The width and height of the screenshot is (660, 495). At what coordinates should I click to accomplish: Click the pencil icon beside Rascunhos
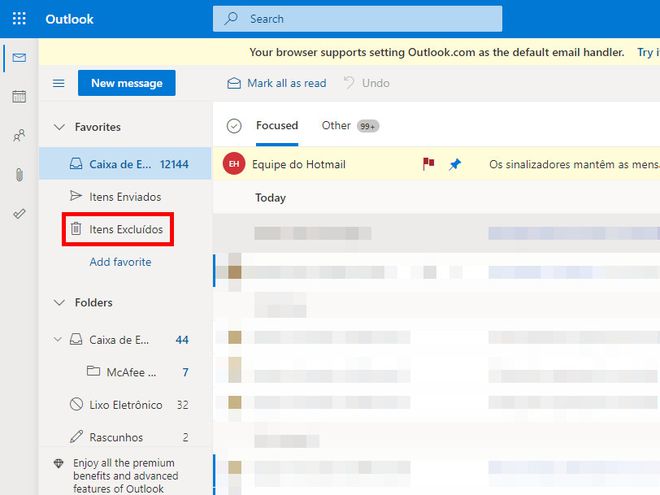pos(76,436)
